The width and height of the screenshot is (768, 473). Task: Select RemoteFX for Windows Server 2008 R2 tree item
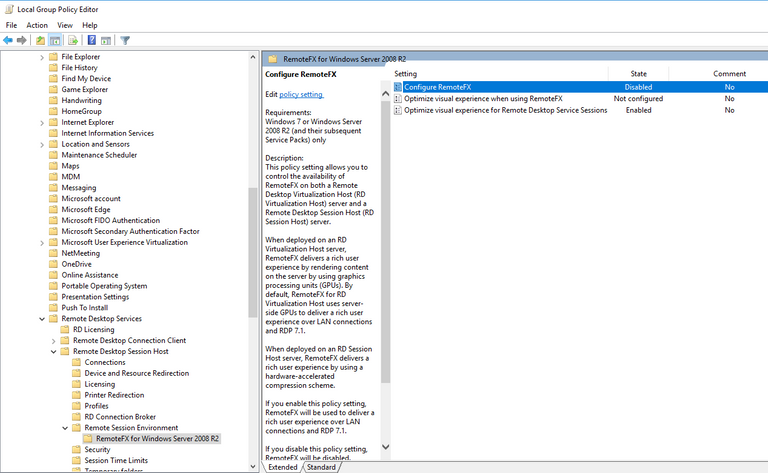pyautogui.click(x=157, y=439)
